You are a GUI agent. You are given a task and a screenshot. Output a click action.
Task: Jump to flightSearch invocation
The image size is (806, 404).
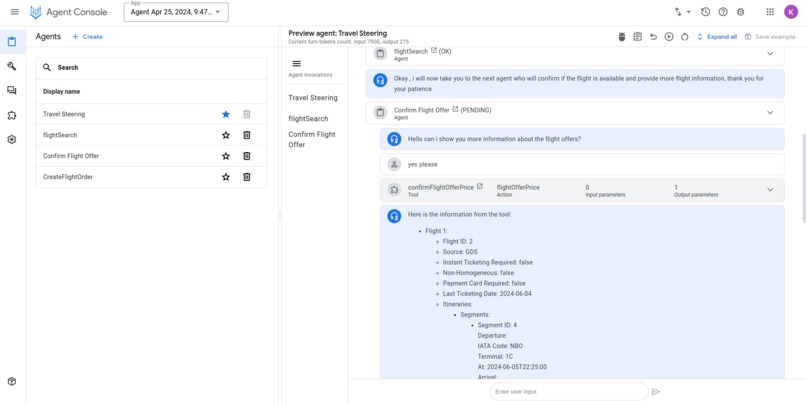[308, 118]
